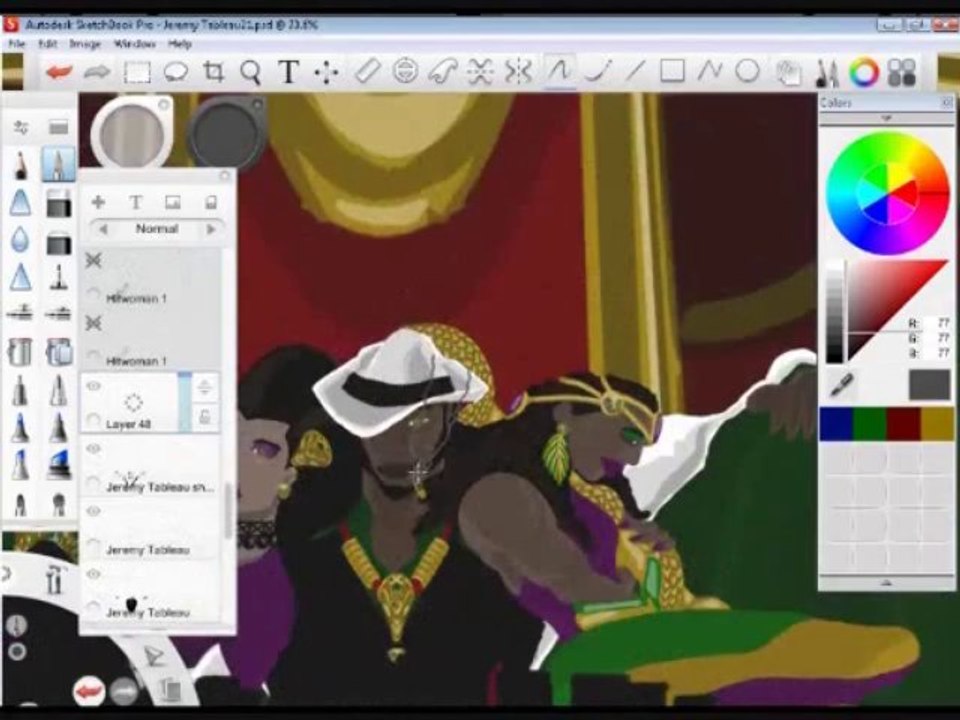The height and width of the screenshot is (720, 960).
Task: Open the File menu
Action: click(x=17, y=44)
